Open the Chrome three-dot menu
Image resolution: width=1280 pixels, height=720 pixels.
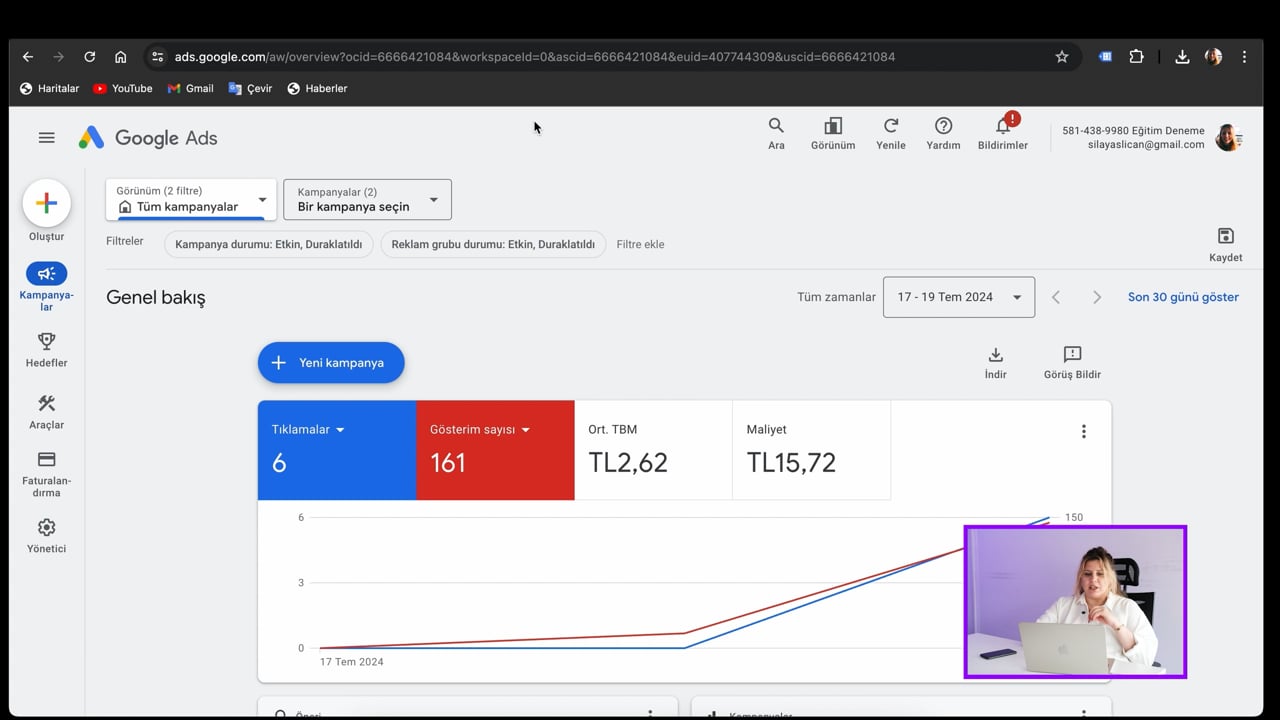pyautogui.click(x=1244, y=57)
